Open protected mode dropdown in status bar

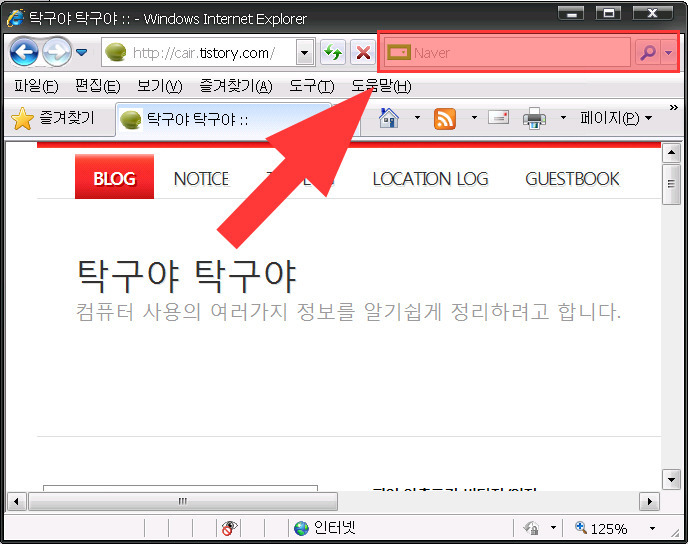point(553,528)
